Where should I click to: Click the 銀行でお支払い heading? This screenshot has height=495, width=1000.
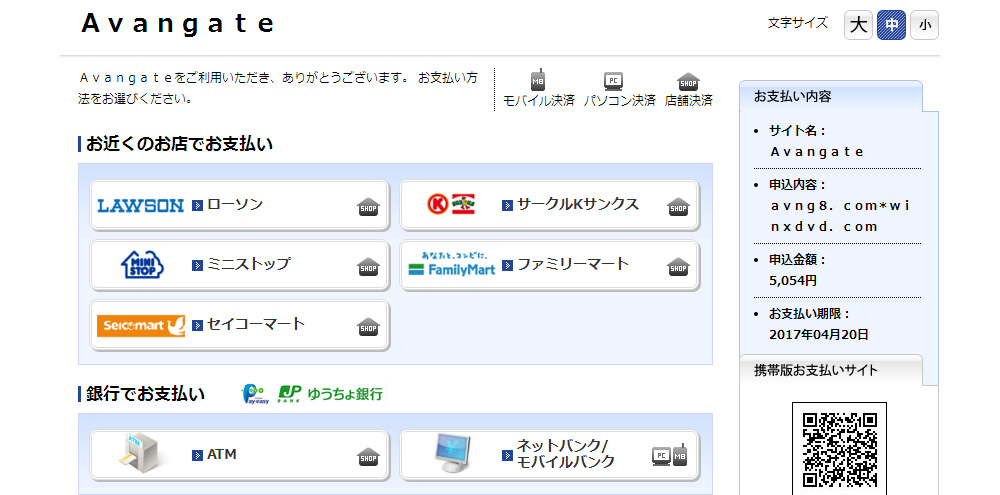pos(145,394)
